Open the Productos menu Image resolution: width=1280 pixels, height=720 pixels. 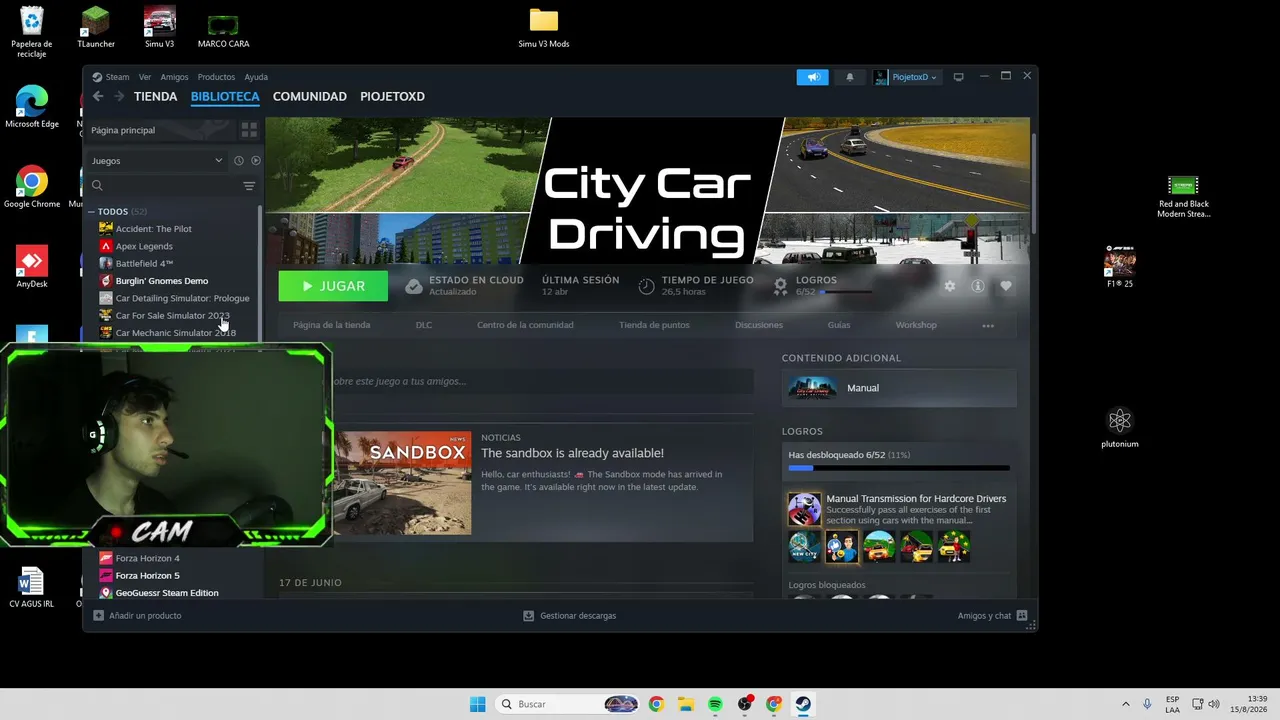[216, 77]
